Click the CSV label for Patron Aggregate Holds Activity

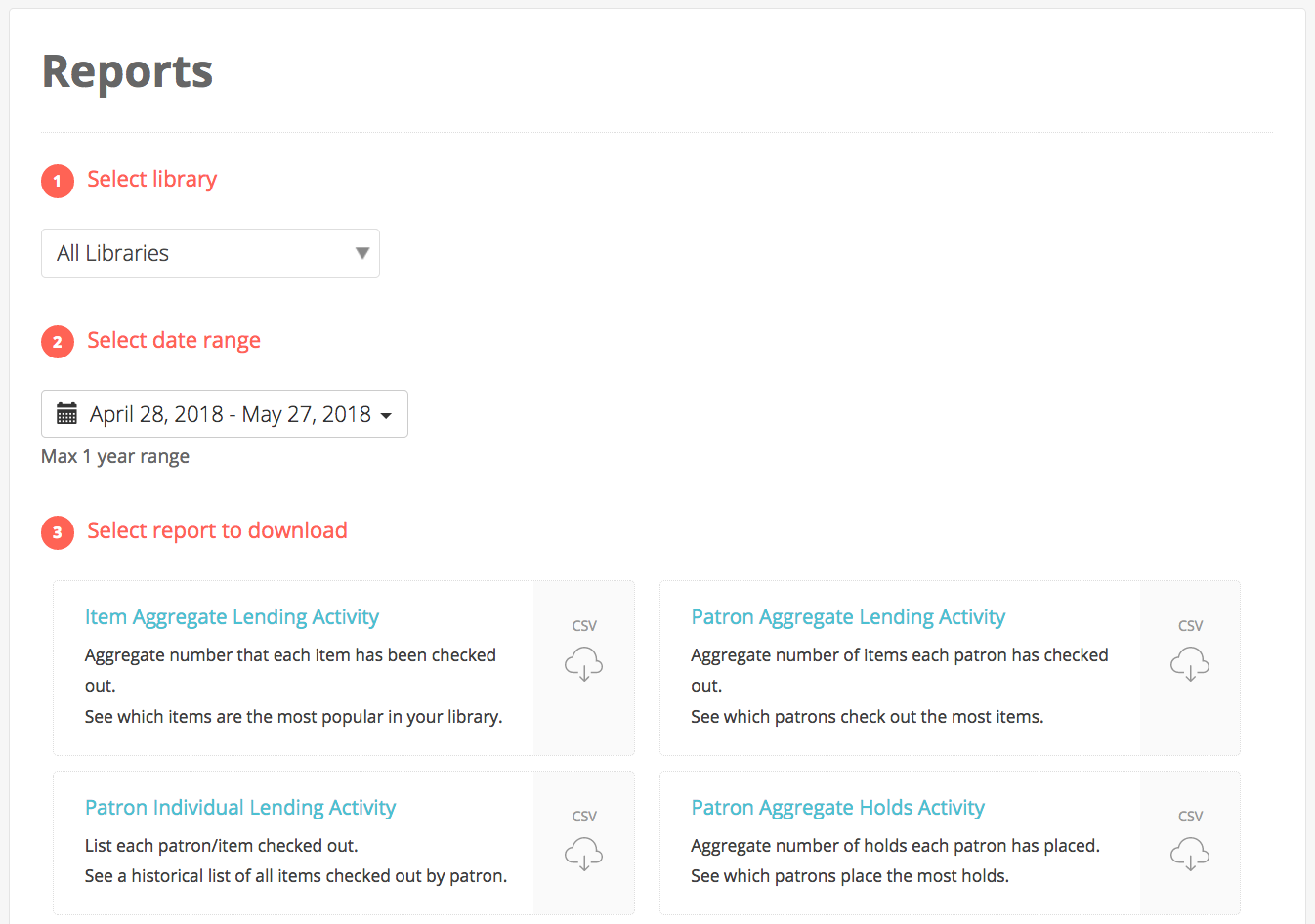tap(1190, 817)
